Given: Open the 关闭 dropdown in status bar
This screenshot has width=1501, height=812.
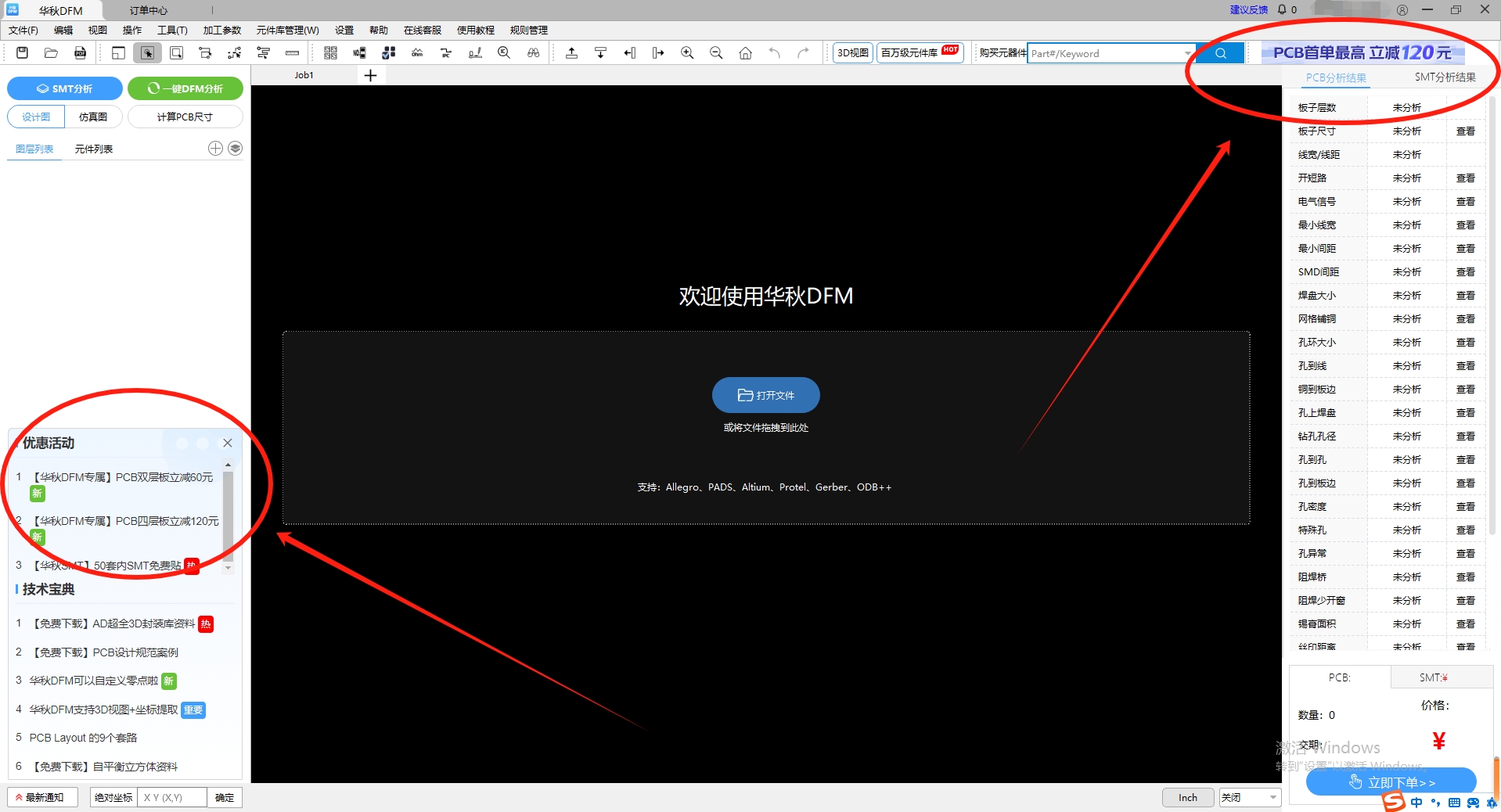Looking at the screenshot, I should pyautogui.click(x=1250, y=797).
